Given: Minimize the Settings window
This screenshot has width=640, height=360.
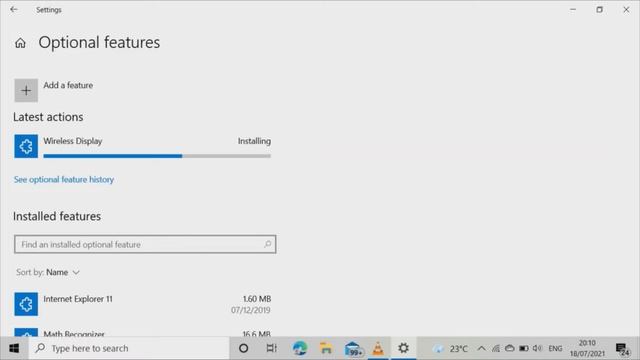Looking at the screenshot, I should [x=573, y=9].
